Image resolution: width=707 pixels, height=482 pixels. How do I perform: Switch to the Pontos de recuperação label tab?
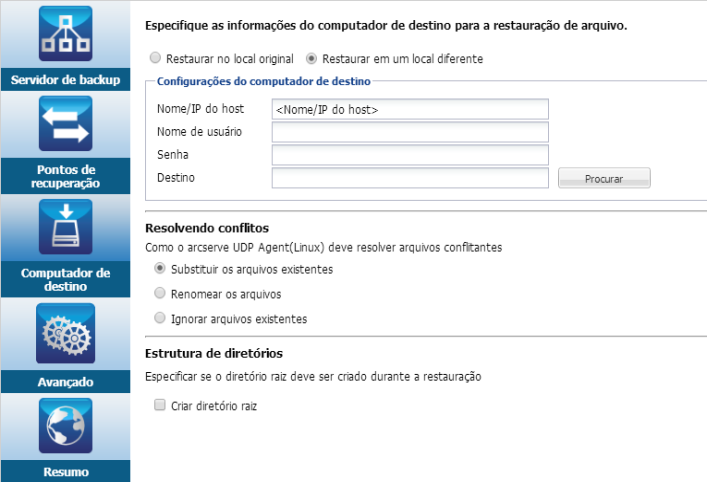coord(65,176)
